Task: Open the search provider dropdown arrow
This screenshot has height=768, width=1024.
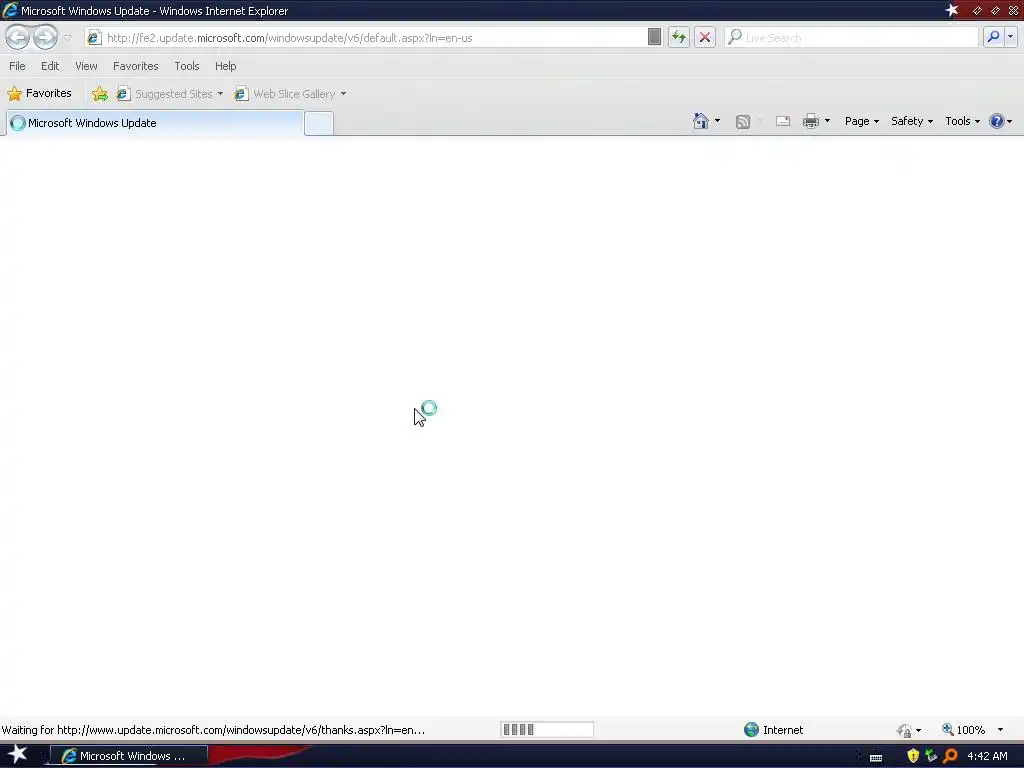Action: 1011,37
